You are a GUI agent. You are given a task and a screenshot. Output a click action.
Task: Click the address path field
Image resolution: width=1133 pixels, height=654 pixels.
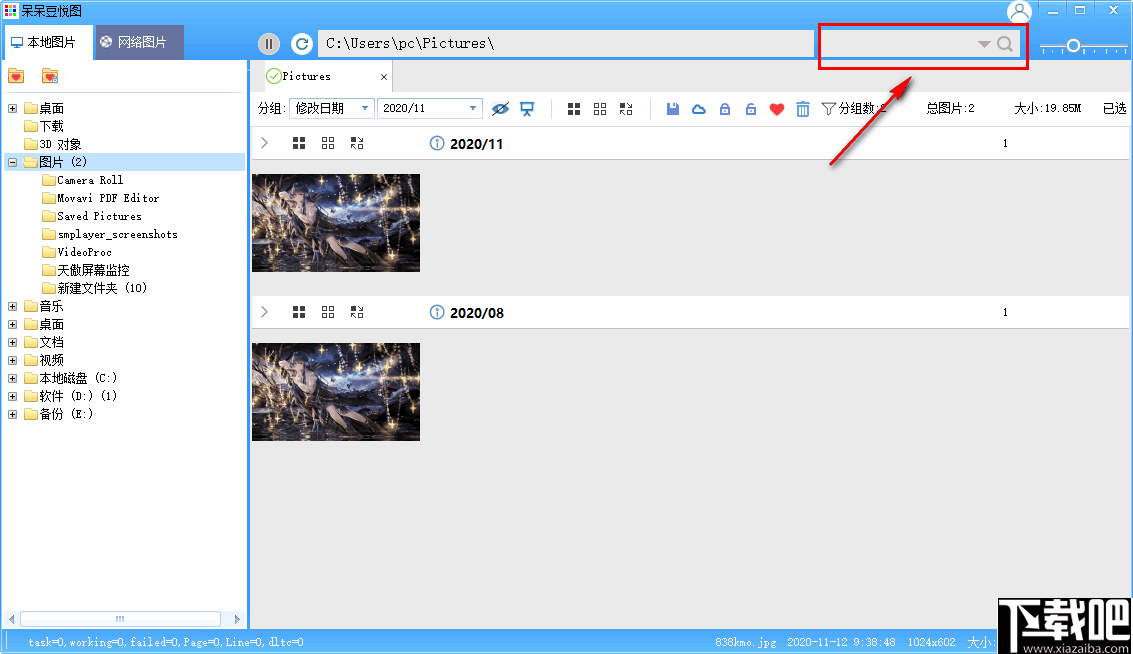pos(566,44)
